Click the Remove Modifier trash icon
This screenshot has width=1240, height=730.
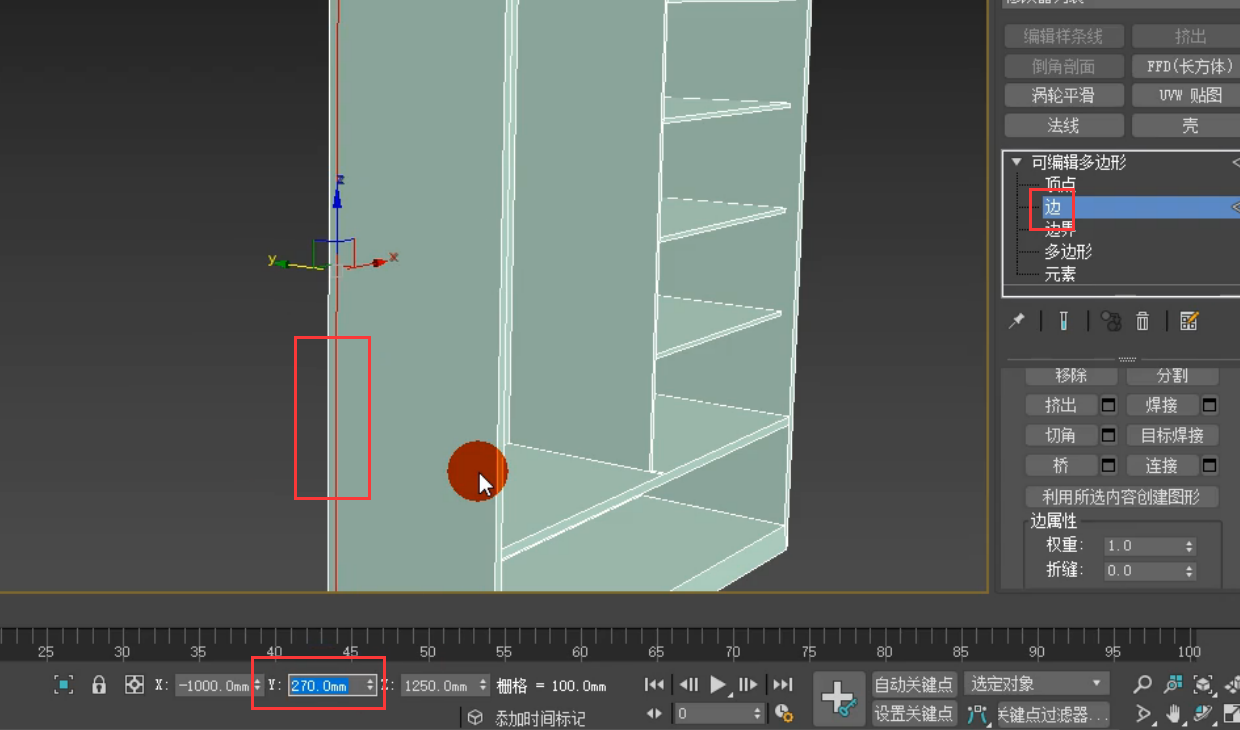point(1140,320)
